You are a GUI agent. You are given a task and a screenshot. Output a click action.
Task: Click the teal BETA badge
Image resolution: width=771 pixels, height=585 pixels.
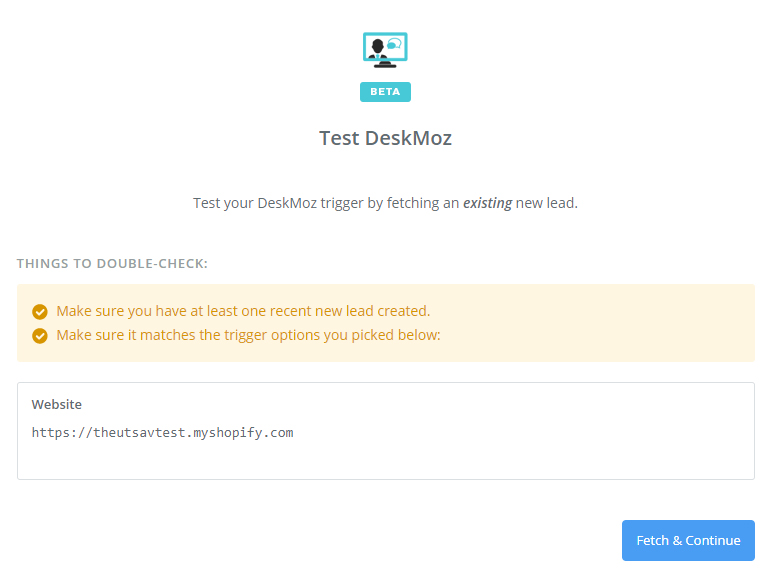(385, 92)
